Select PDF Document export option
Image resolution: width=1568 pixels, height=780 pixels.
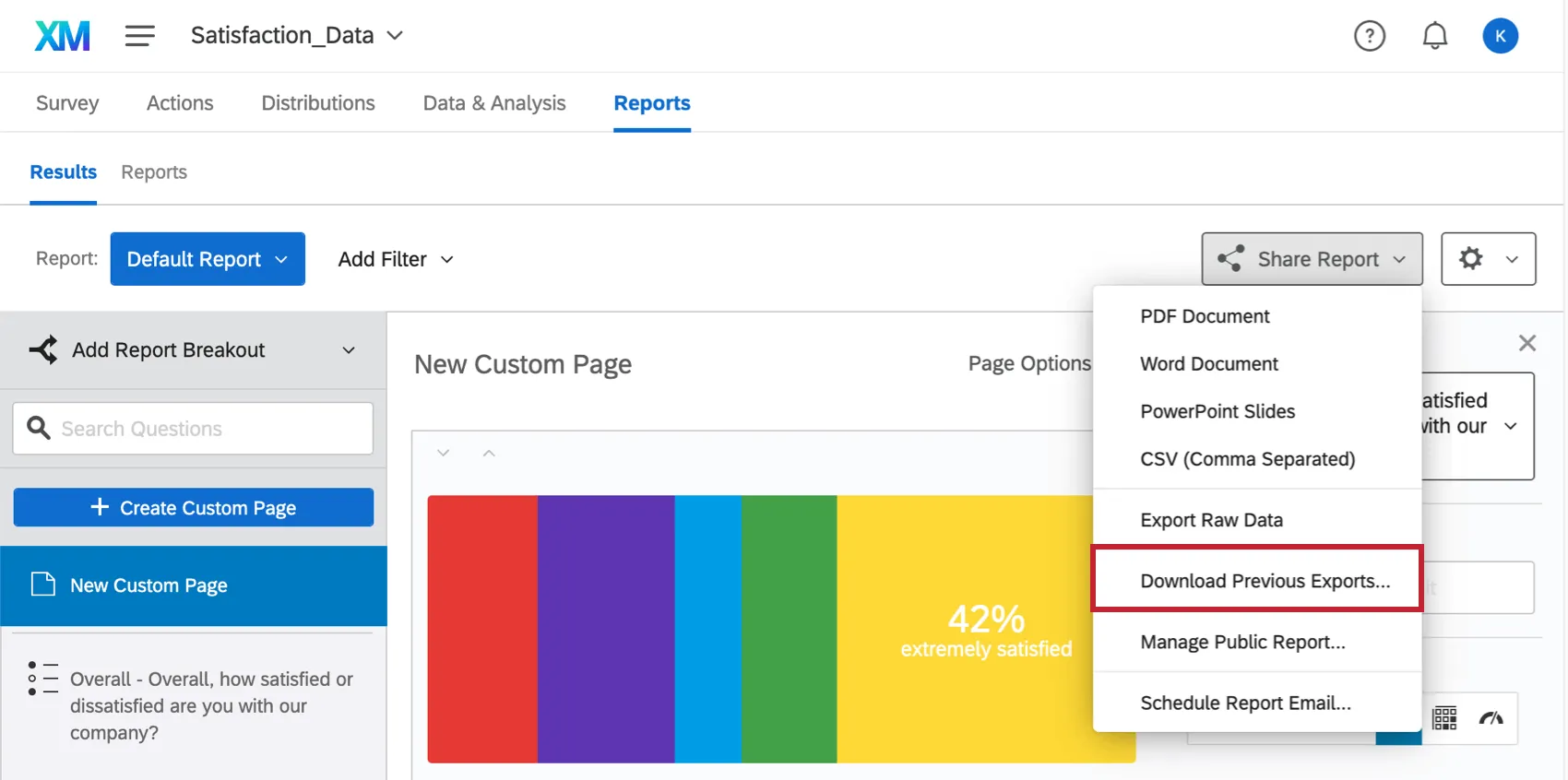tap(1205, 316)
